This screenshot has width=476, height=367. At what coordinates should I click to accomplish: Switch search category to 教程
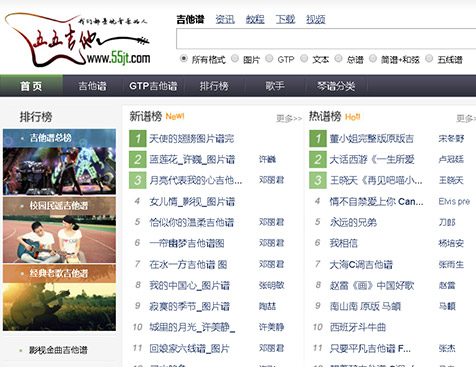click(255, 19)
